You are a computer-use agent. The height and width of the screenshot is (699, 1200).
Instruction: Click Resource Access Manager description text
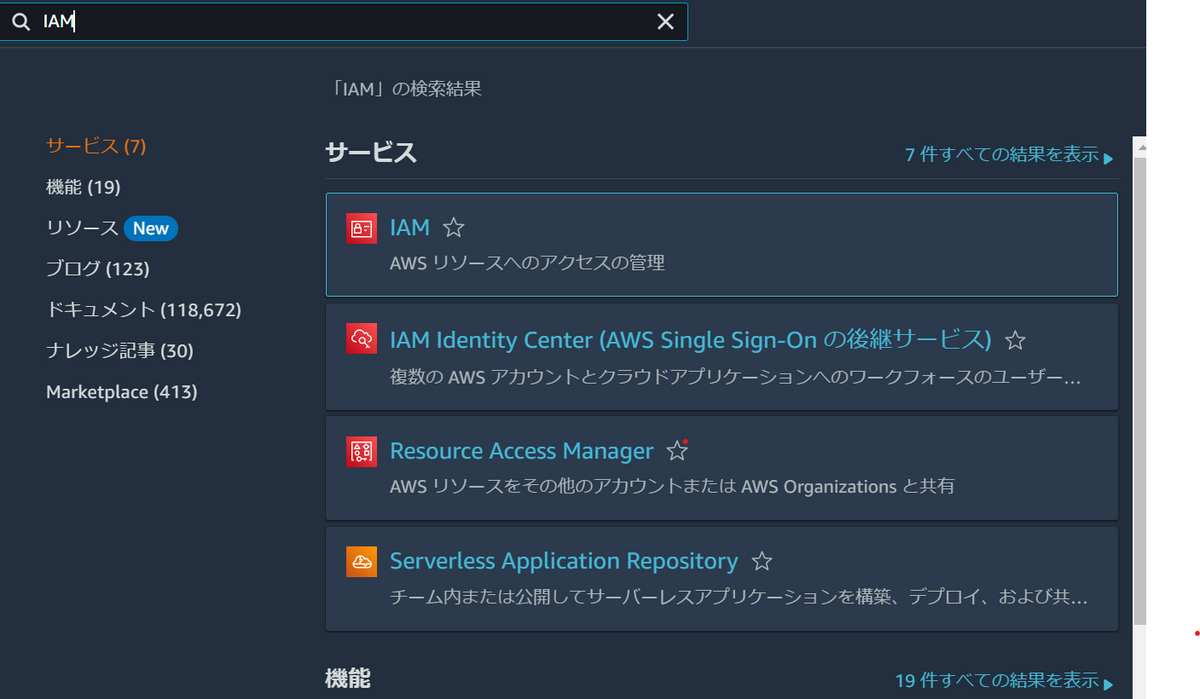(x=672, y=487)
